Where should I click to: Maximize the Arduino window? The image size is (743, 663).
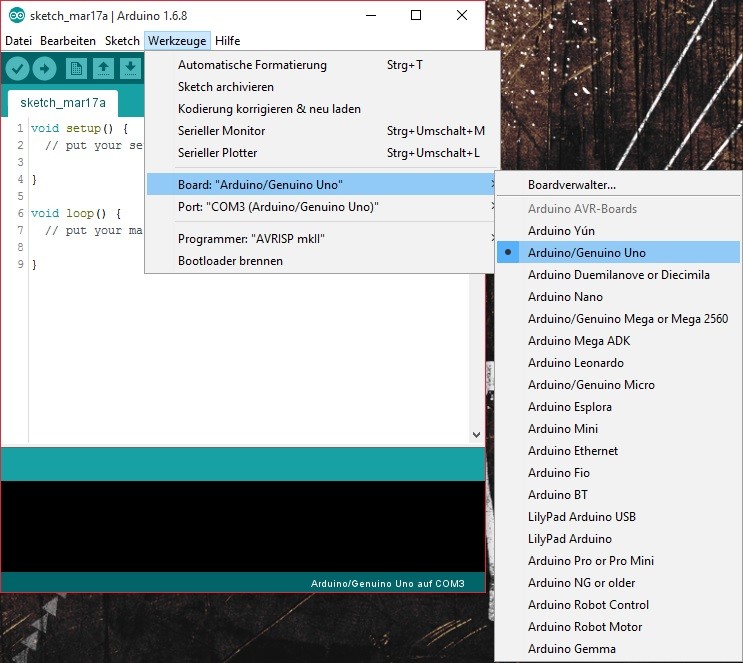[416, 15]
